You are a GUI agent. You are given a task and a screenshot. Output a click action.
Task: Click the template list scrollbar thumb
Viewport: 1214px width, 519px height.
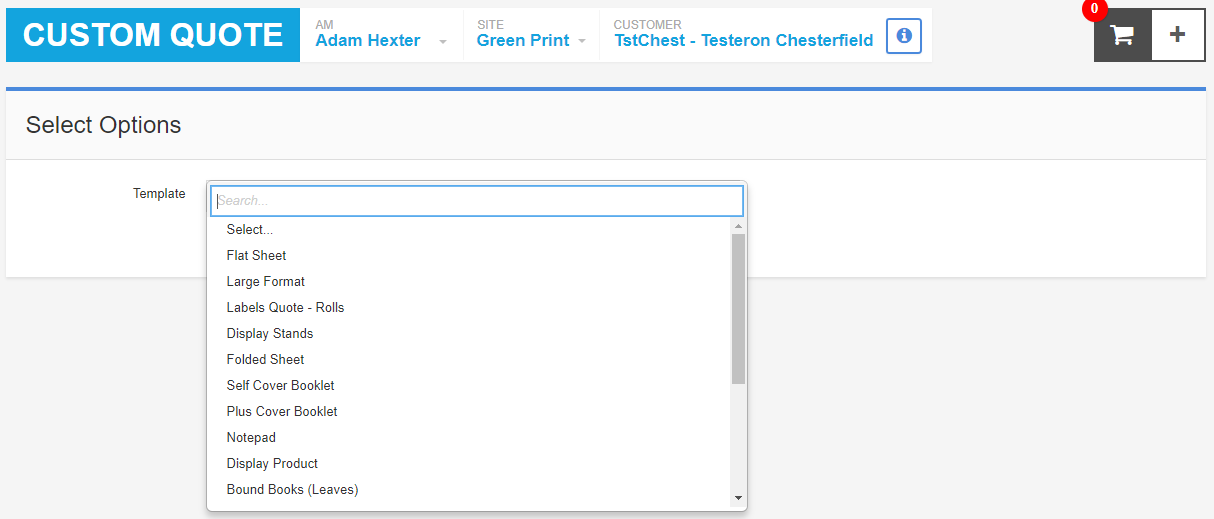(738, 309)
